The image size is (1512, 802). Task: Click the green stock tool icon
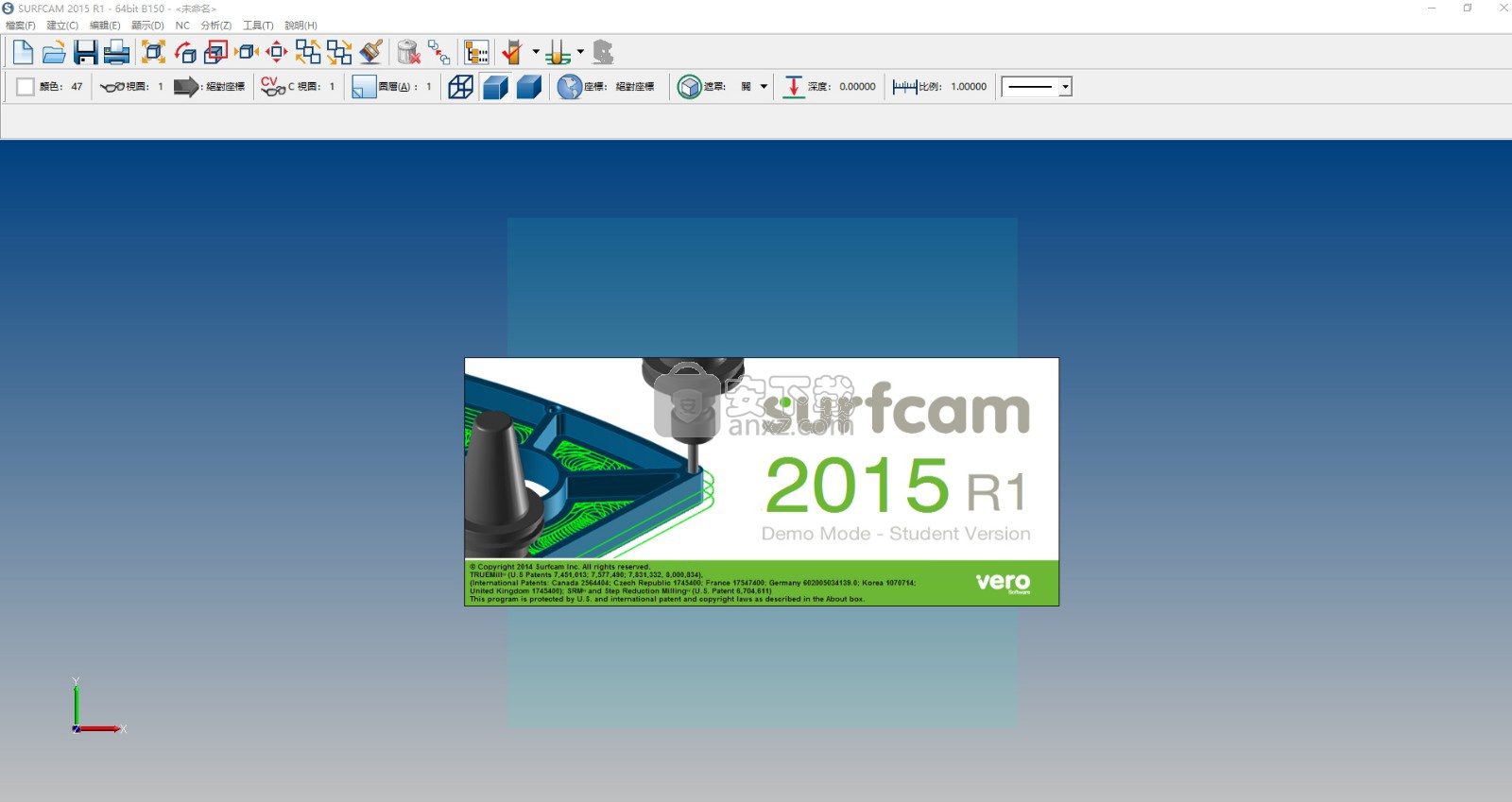pyautogui.click(x=558, y=53)
